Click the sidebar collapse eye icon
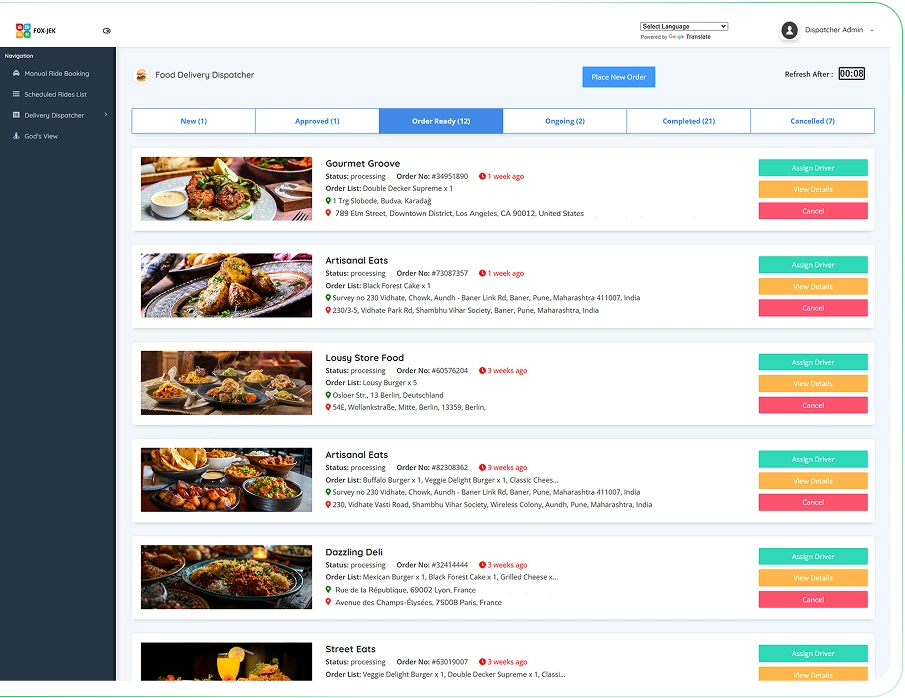Viewport: 905px width, 698px height. coord(107,31)
